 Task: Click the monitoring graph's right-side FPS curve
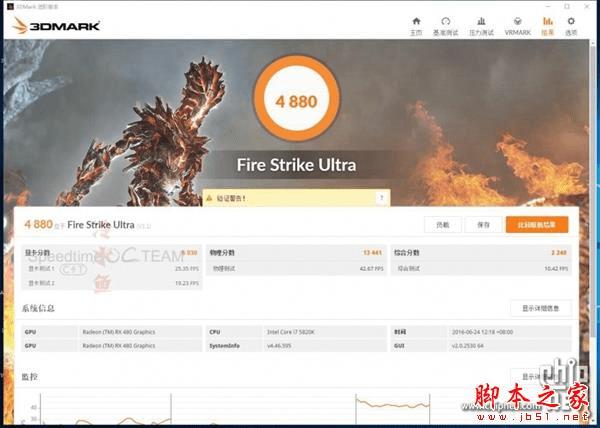coord(393,404)
